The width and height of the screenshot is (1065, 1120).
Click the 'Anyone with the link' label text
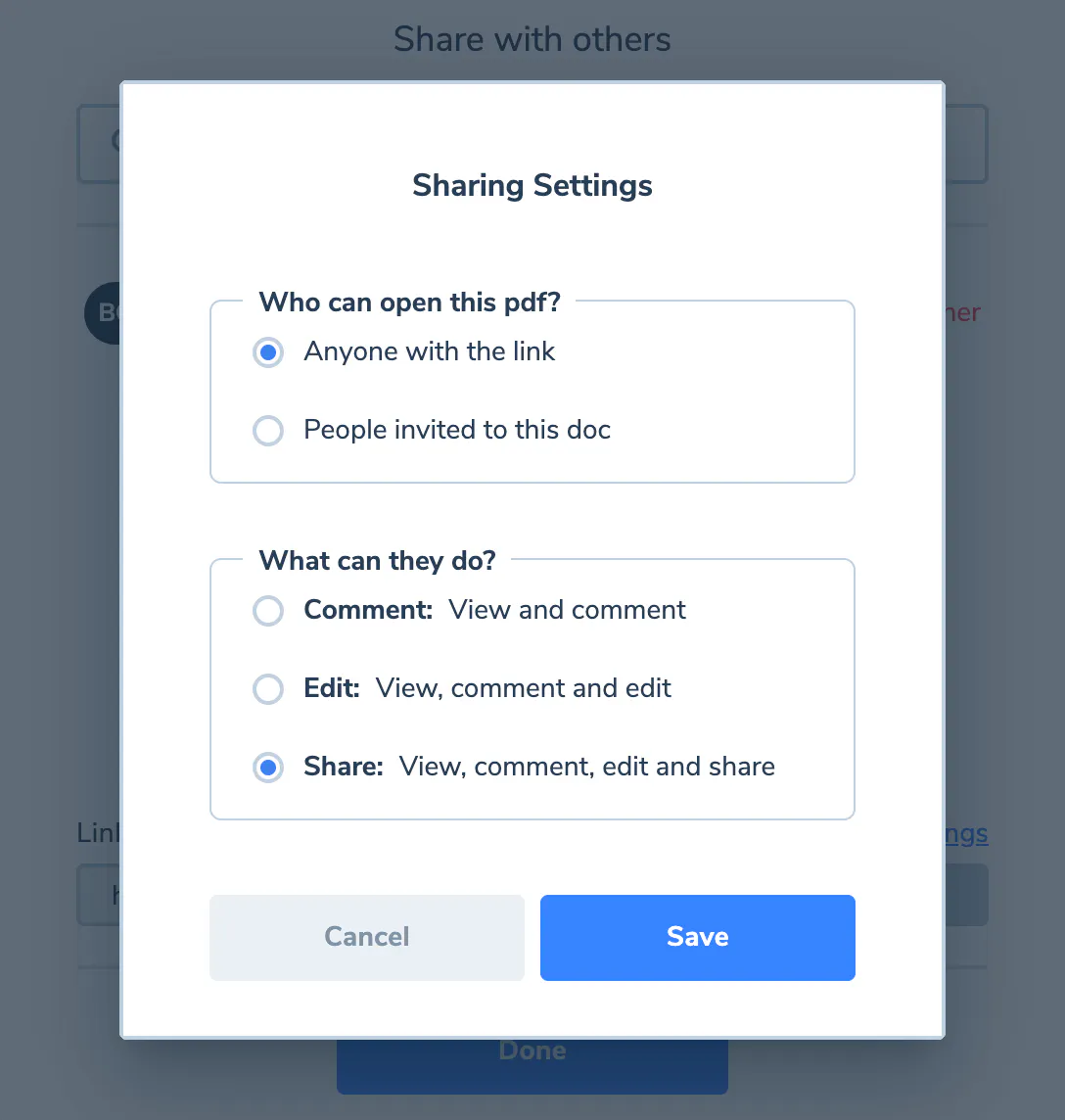point(430,351)
